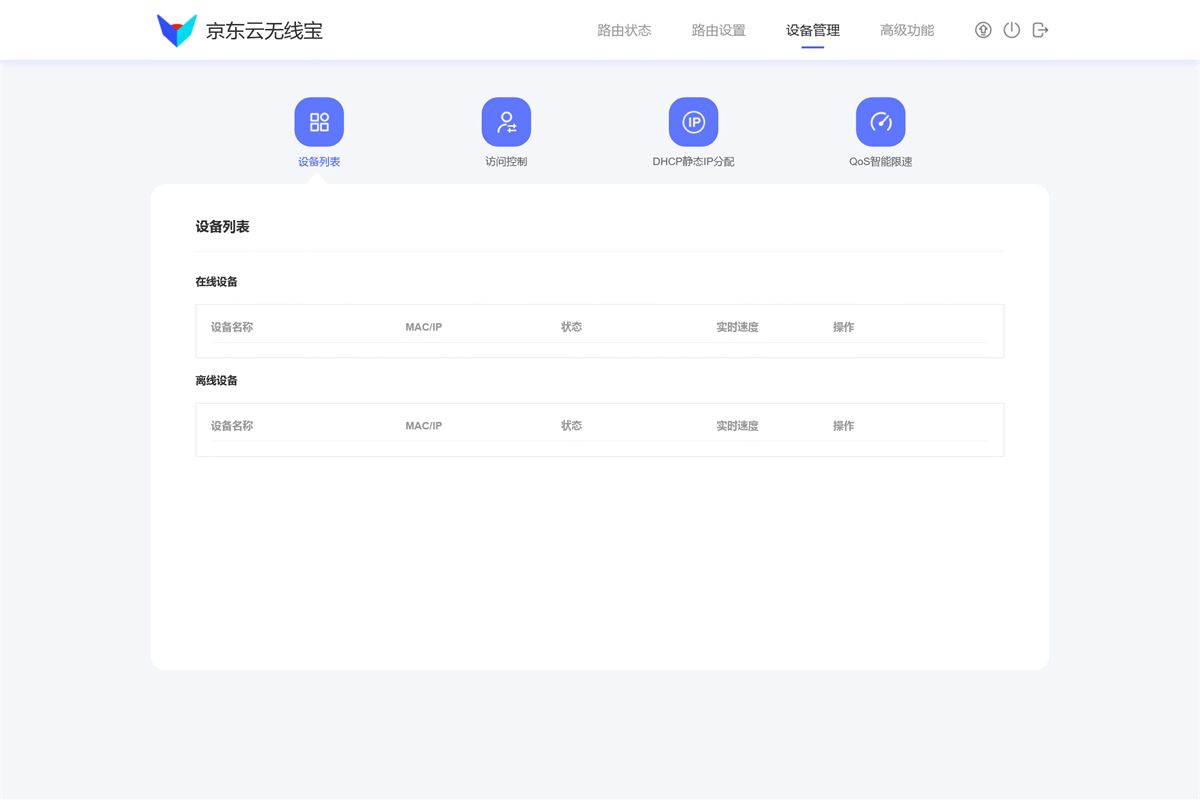This screenshot has height=800, width=1200.
Task: Select the 设备列表 grid icon
Action: [319, 121]
